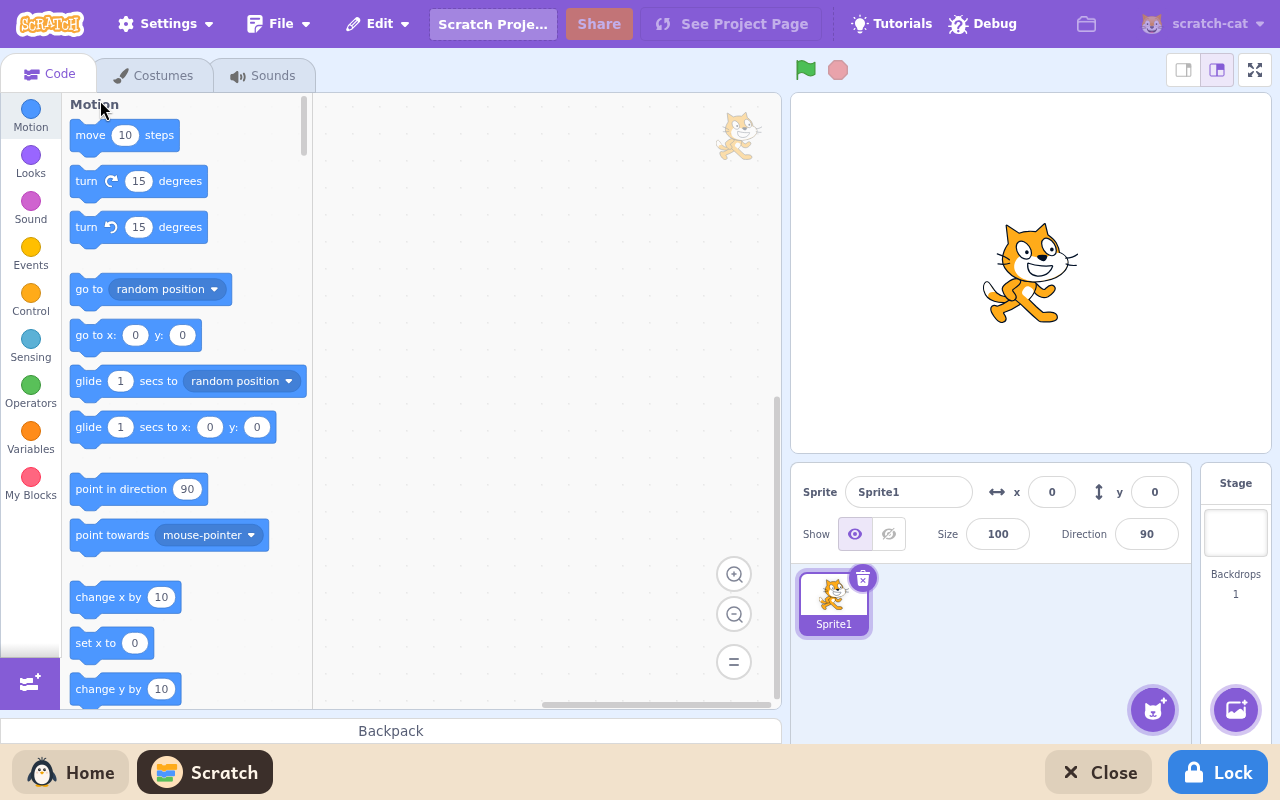The width and height of the screenshot is (1280, 800).
Task: Click the Add Extension button
Action: click(x=30, y=683)
